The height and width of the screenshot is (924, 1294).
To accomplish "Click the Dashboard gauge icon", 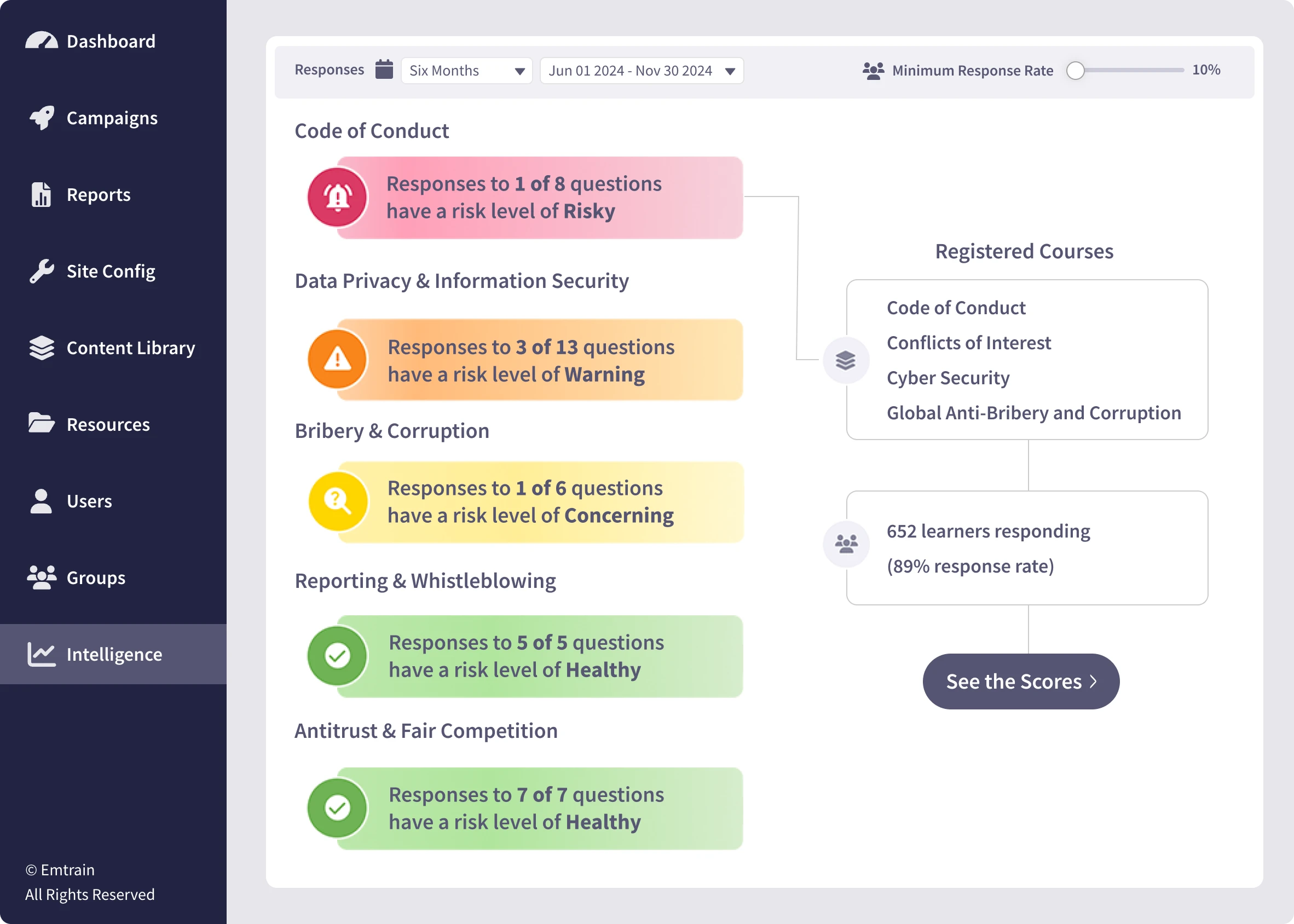I will tap(42, 41).
